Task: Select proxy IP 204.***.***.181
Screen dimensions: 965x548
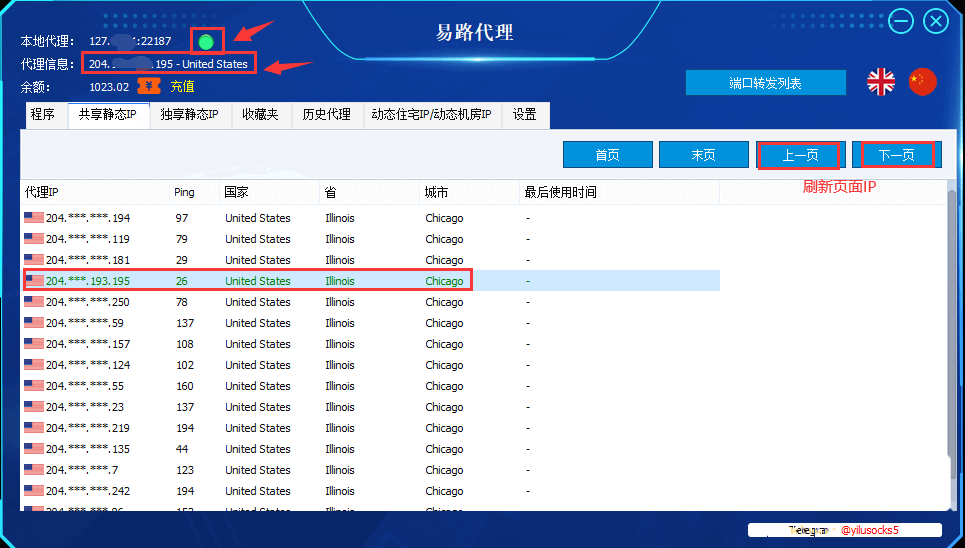Action: pyautogui.click(x=88, y=260)
